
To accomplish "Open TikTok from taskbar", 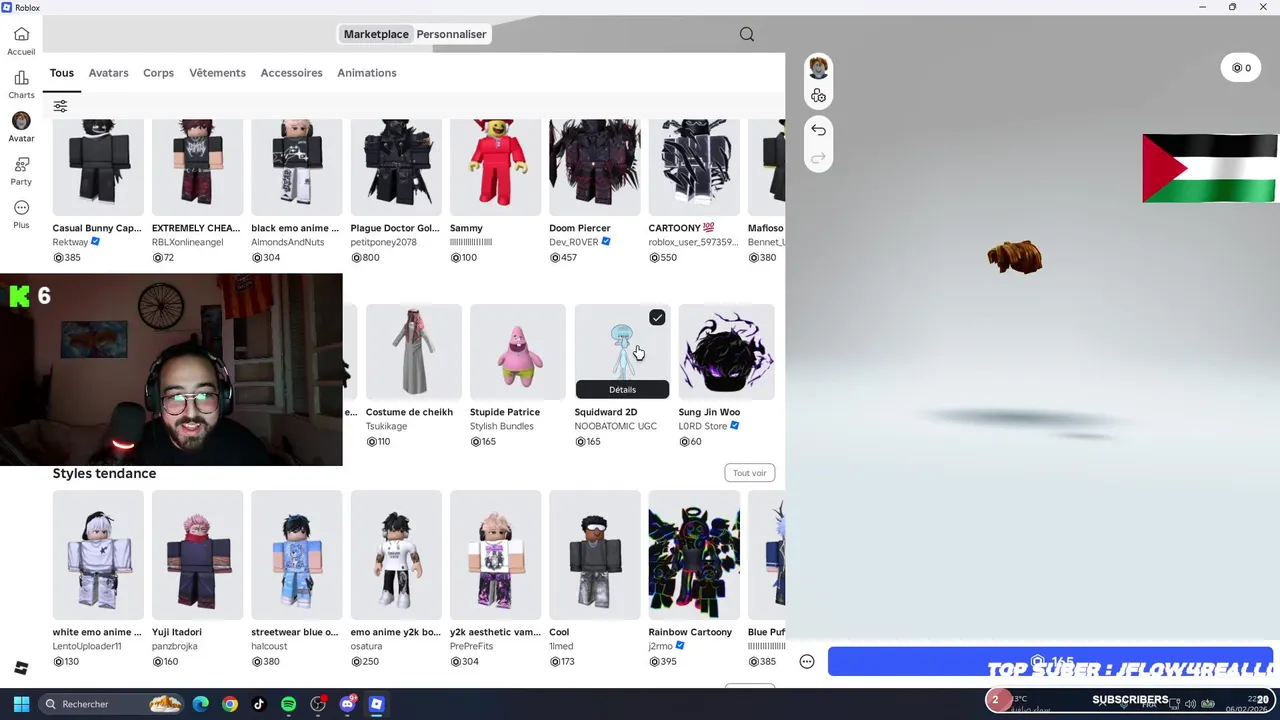I will click(259, 704).
